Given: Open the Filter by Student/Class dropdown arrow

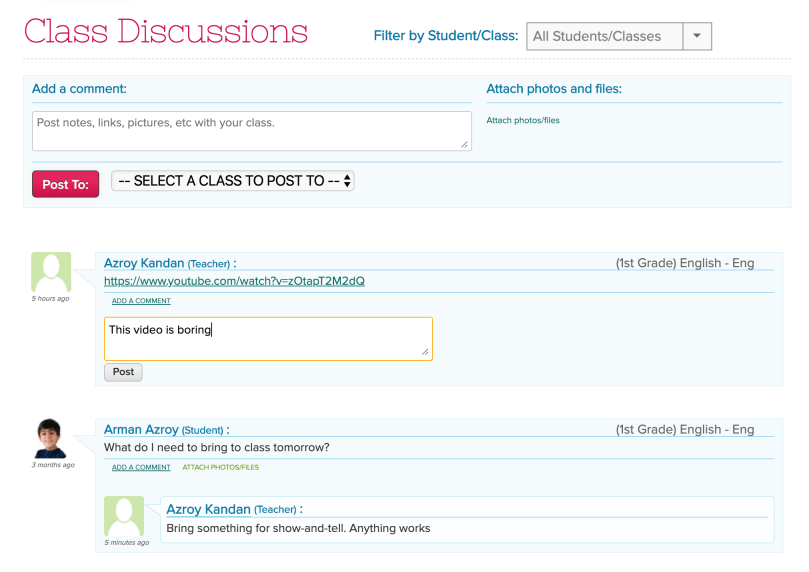Looking at the screenshot, I should coord(697,37).
